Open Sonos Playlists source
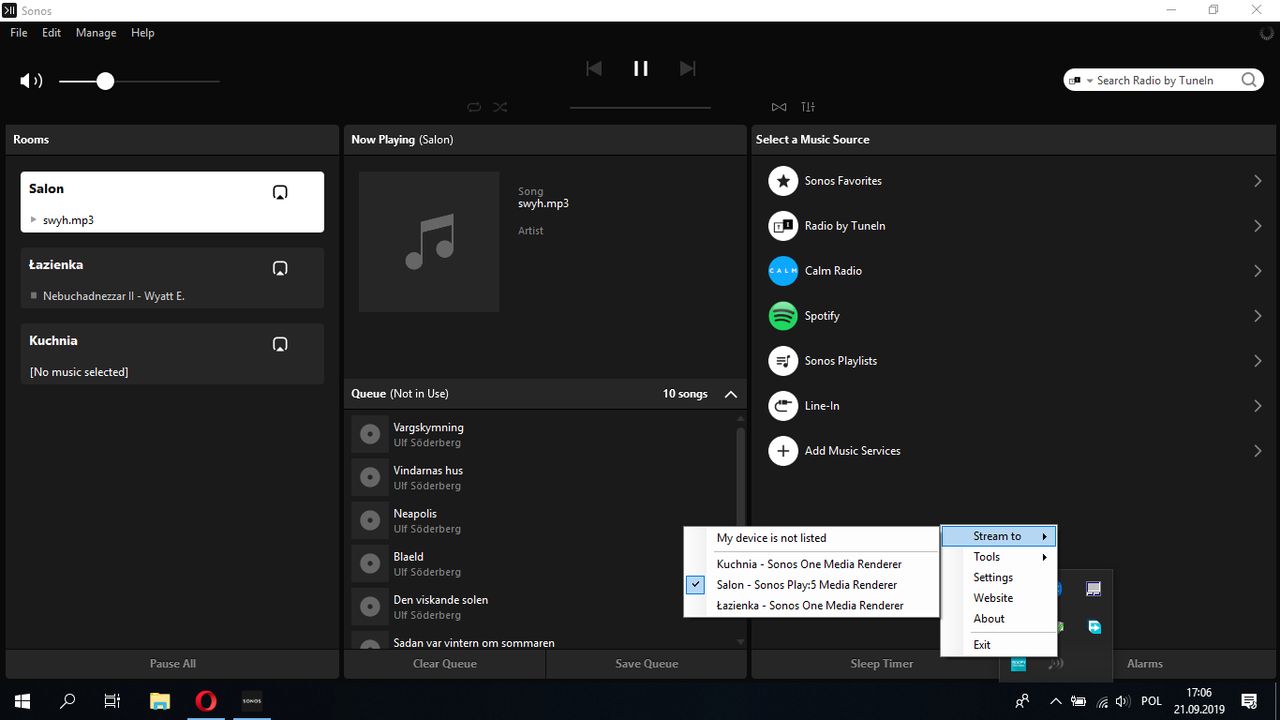Image resolution: width=1280 pixels, height=720 pixels. tap(1012, 361)
